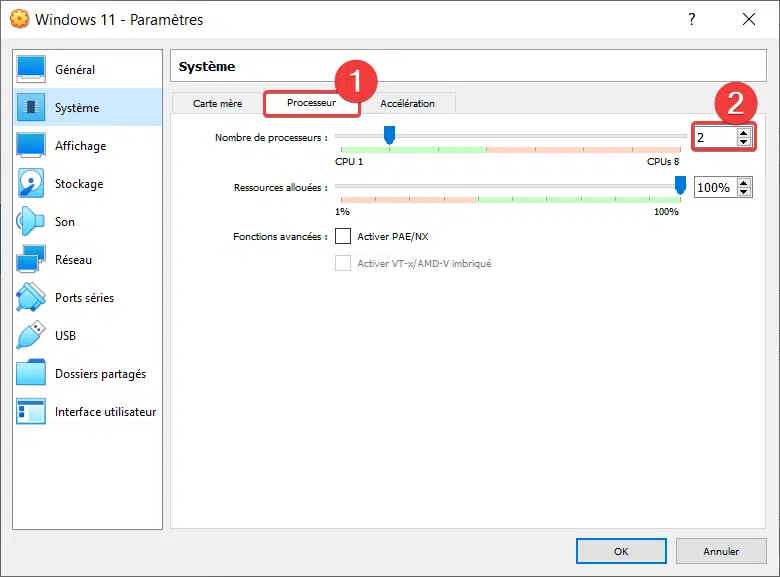Select the Interface utilisateur label
The height and width of the screenshot is (577, 780).
tap(105, 412)
